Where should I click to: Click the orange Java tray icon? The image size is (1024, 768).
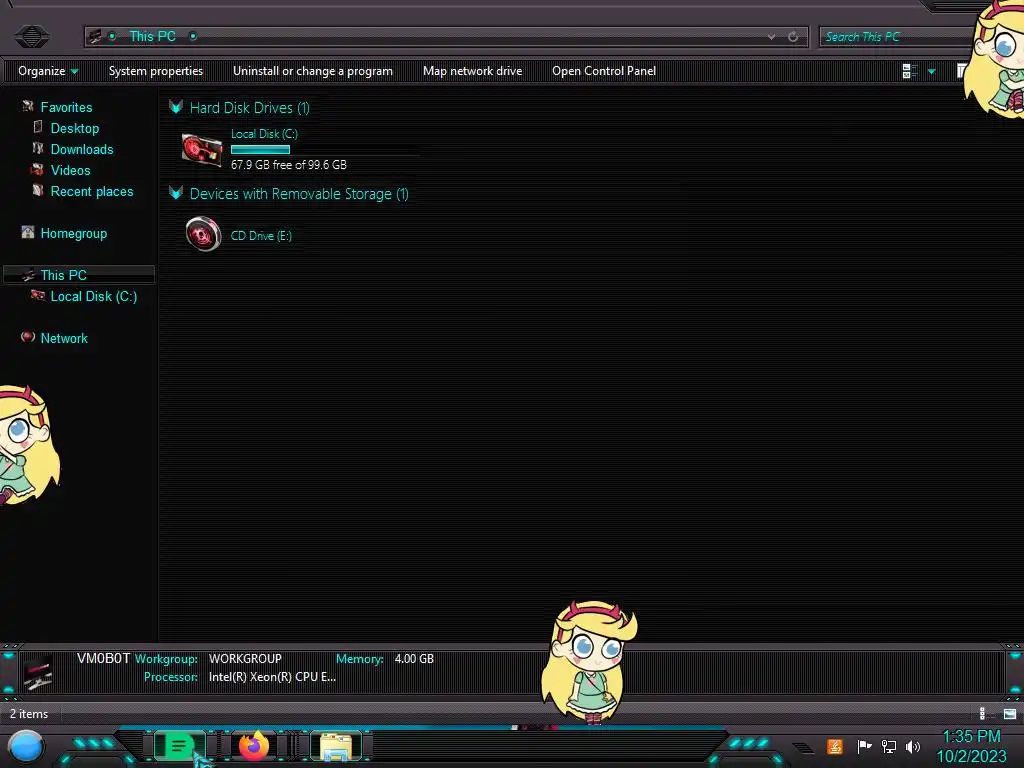[x=835, y=746]
